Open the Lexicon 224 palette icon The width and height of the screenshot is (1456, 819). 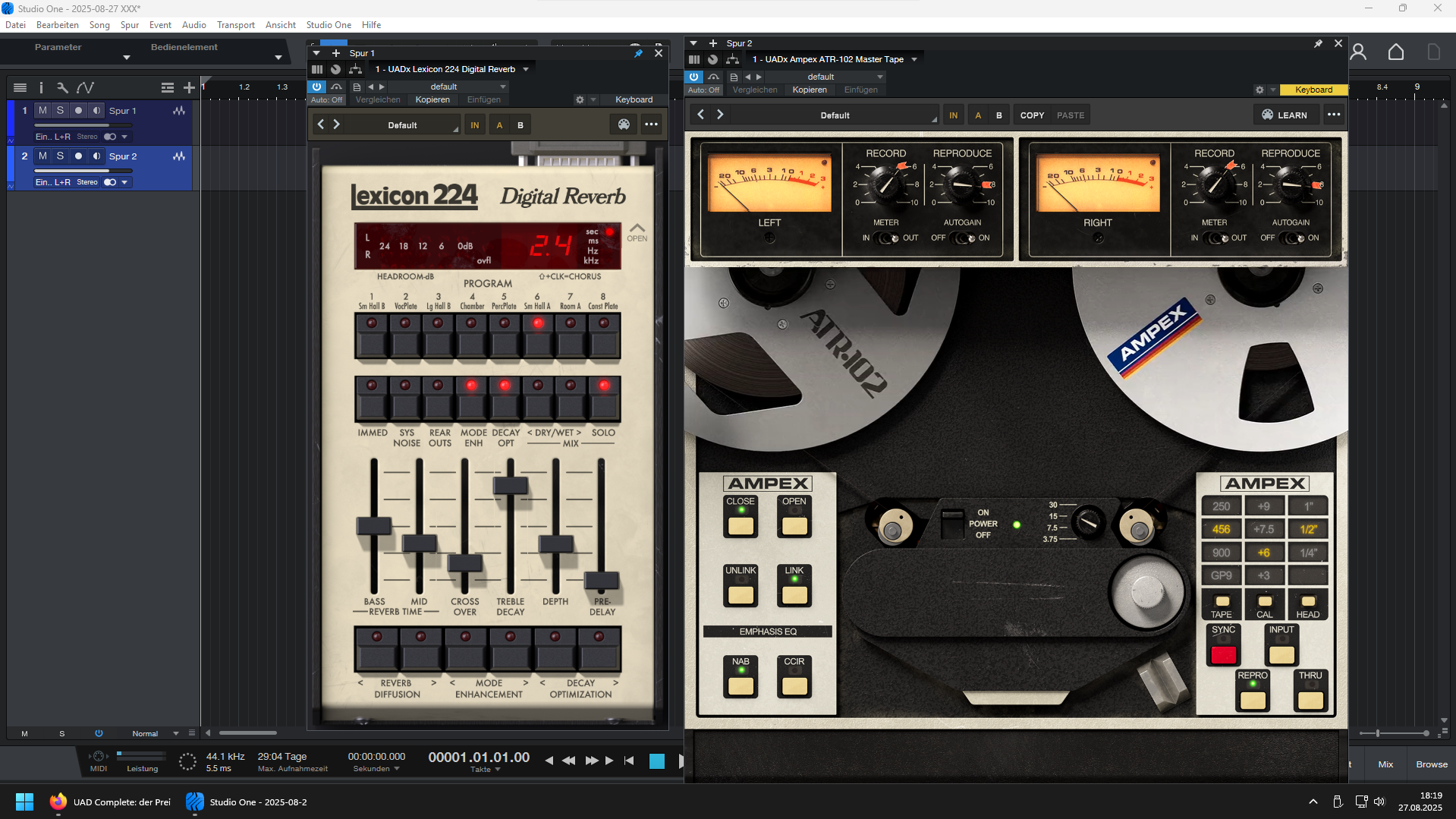point(624,124)
